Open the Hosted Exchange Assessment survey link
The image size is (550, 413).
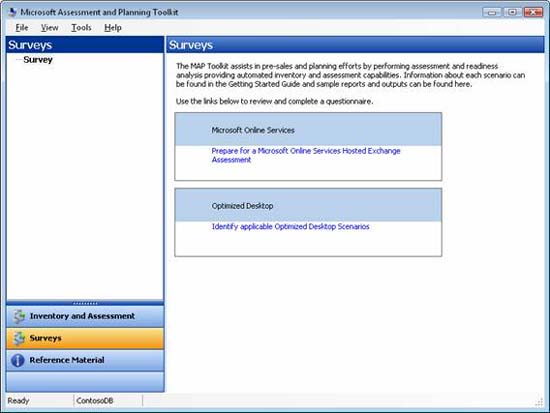(x=306, y=155)
